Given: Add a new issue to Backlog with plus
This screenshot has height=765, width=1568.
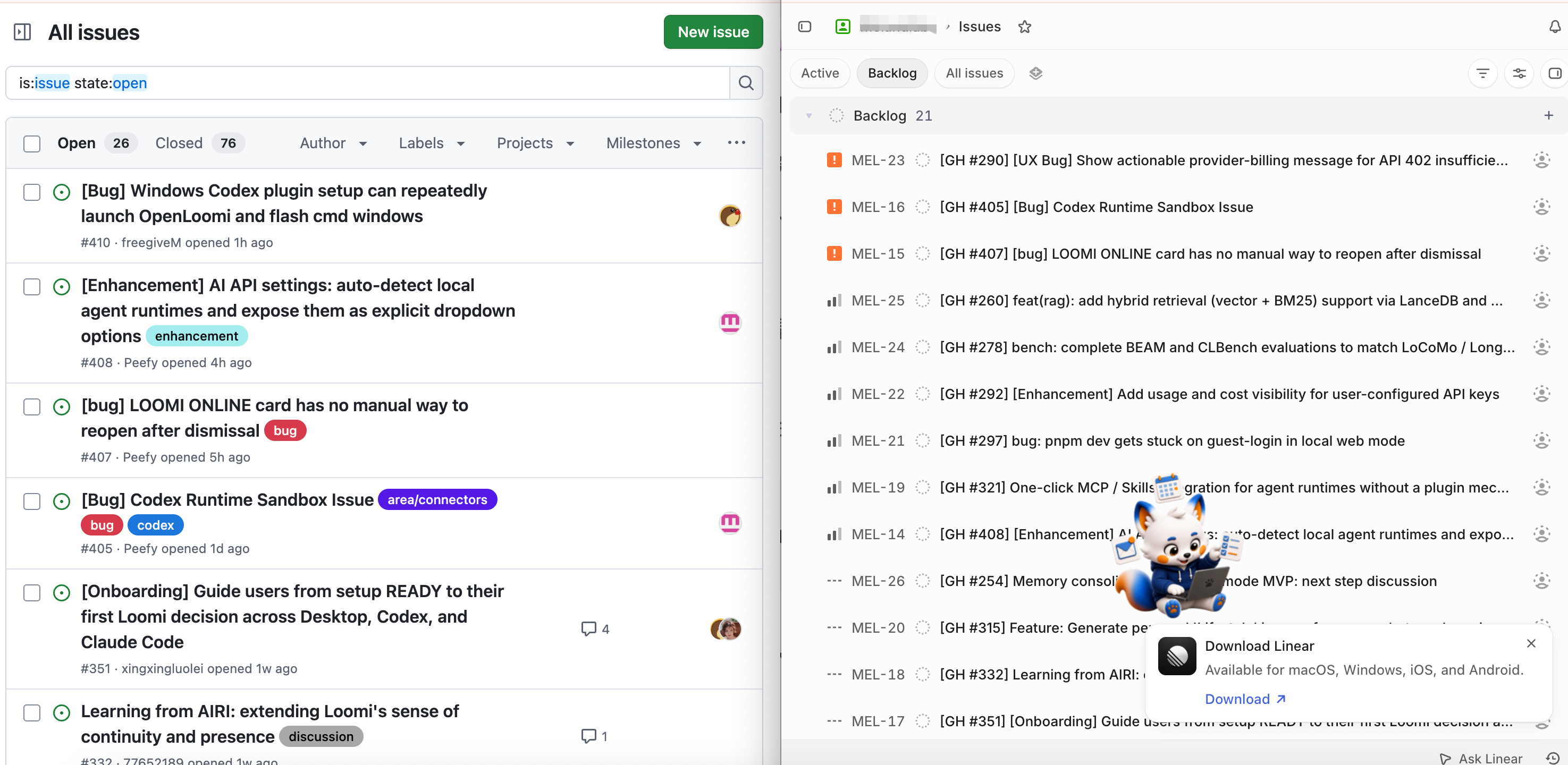Looking at the screenshot, I should point(1548,116).
